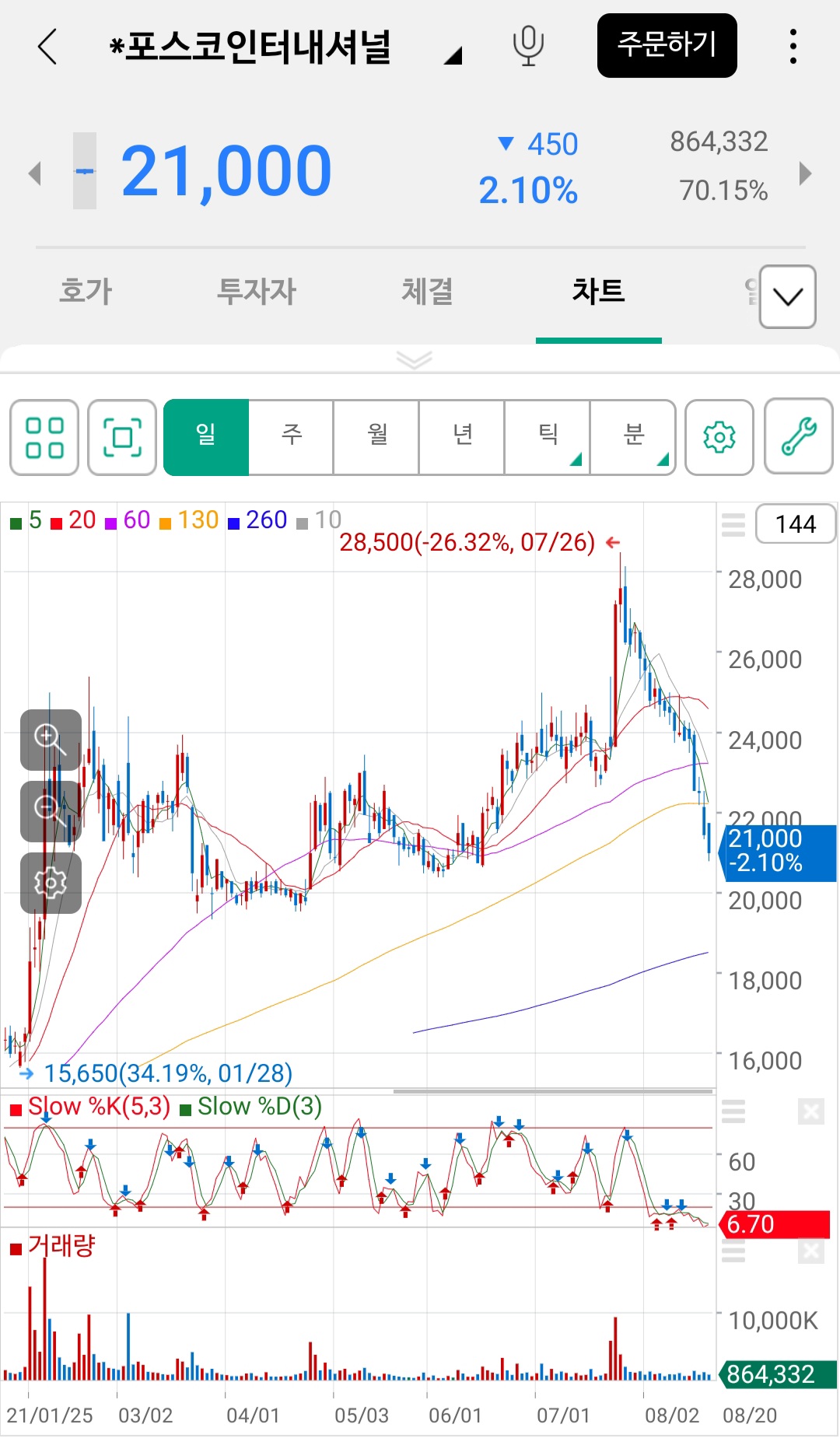This screenshot has width=840, height=1442.
Task: Tap the 6.70 stochastic value tag
Action: [x=774, y=1224]
